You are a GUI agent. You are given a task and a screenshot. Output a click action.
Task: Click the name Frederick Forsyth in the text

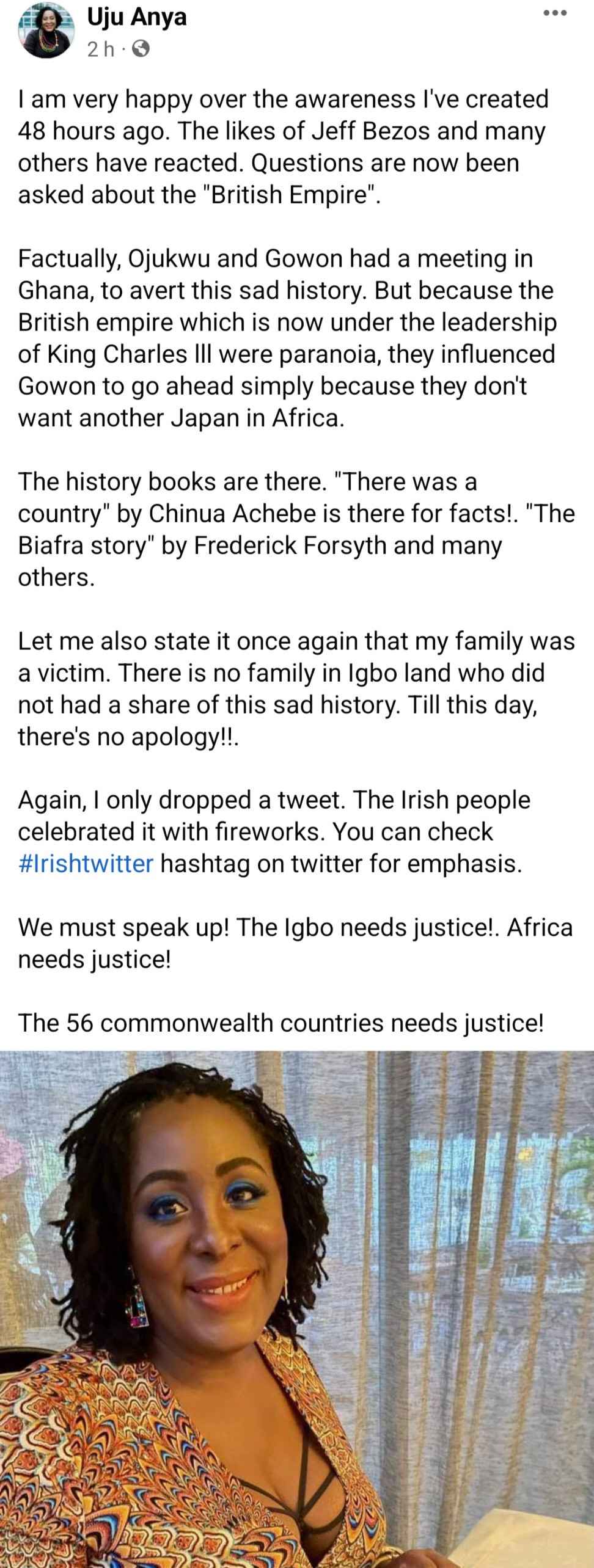tap(290, 545)
